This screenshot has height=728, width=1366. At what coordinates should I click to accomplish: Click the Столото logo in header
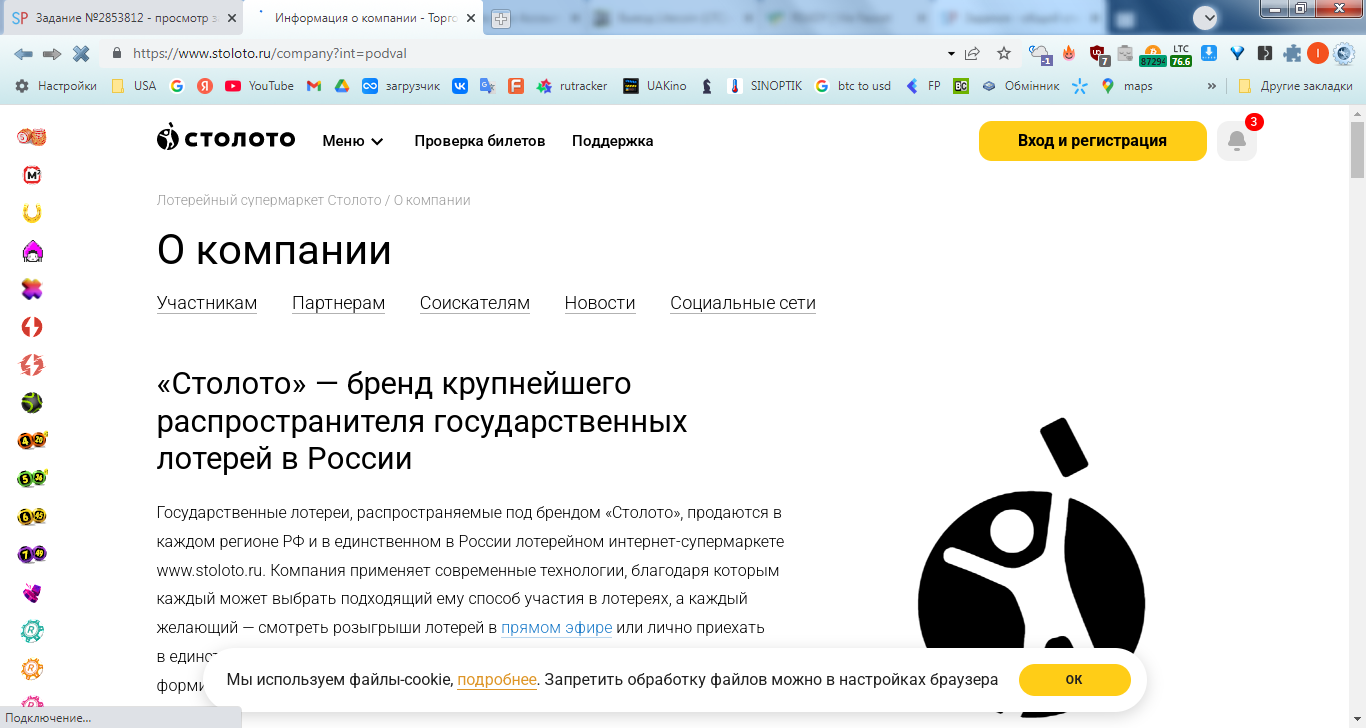pos(226,138)
